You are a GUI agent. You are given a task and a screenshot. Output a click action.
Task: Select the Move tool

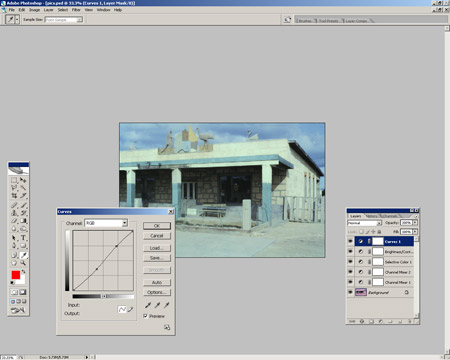[x=23, y=180]
